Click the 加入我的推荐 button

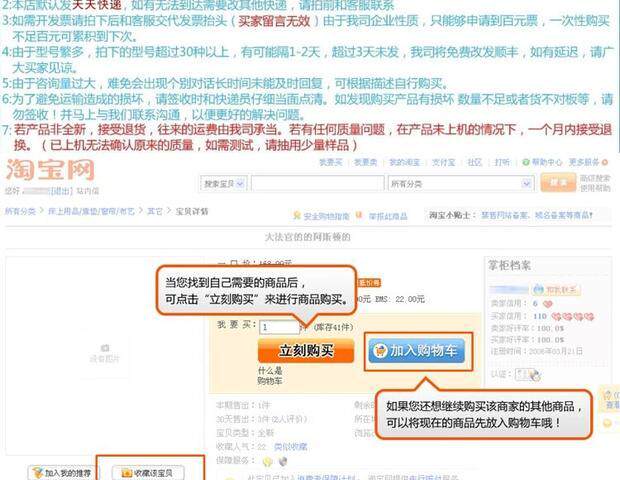pyautogui.click(x=62, y=473)
